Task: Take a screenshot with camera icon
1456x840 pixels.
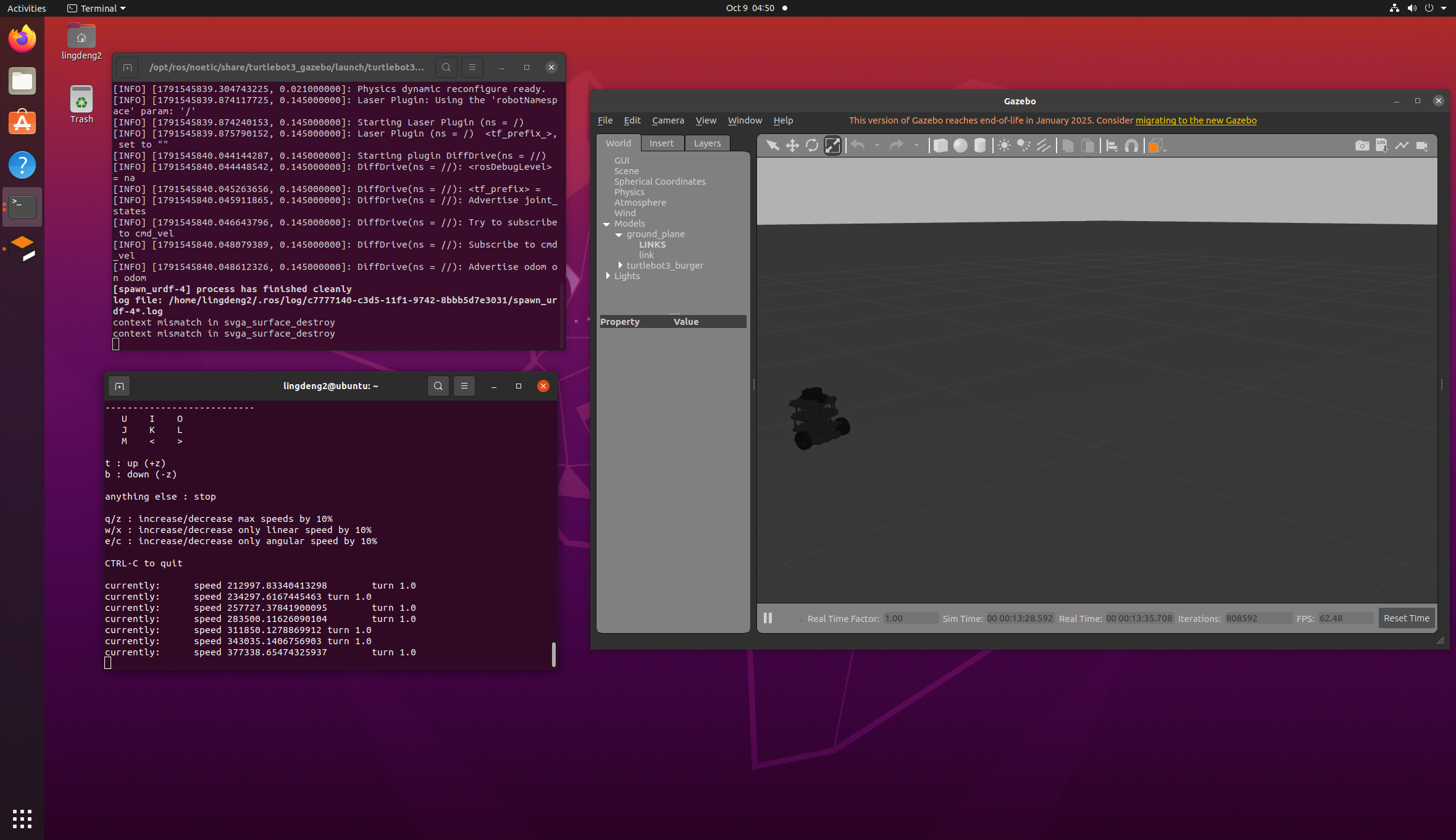Action: tap(1362, 146)
